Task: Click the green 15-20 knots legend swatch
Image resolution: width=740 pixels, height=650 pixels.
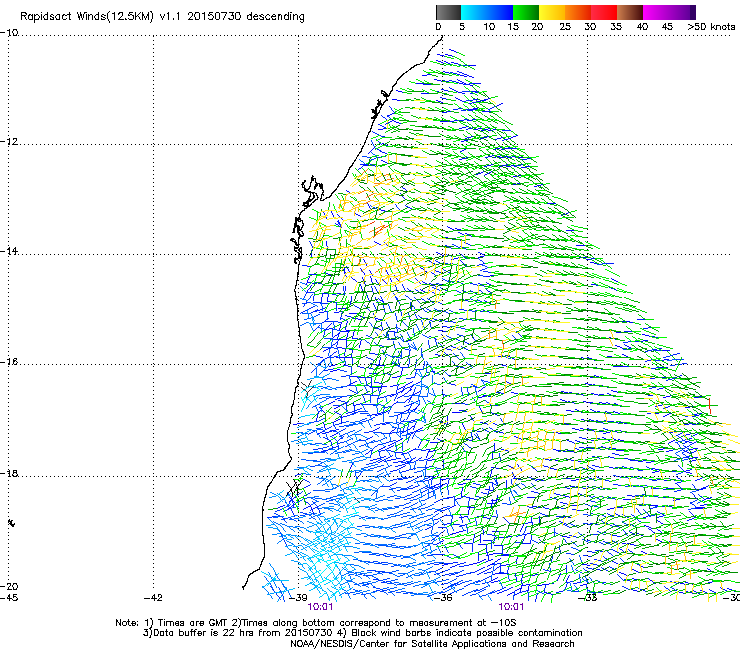Action: click(x=526, y=12)
